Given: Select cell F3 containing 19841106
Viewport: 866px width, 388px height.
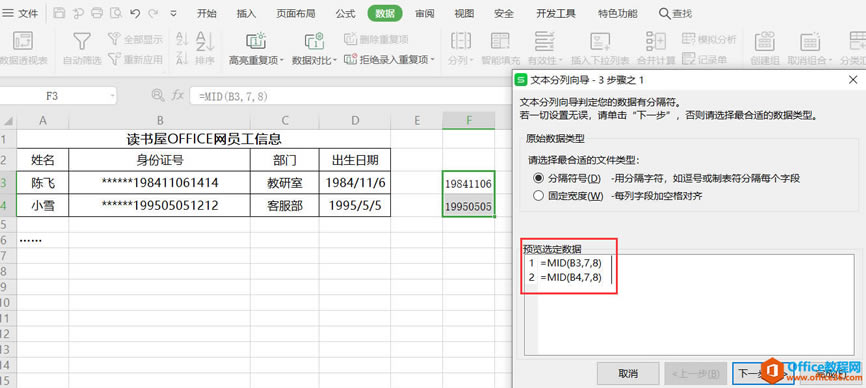Looking at the screenshot, I should [x=468, y=183].
